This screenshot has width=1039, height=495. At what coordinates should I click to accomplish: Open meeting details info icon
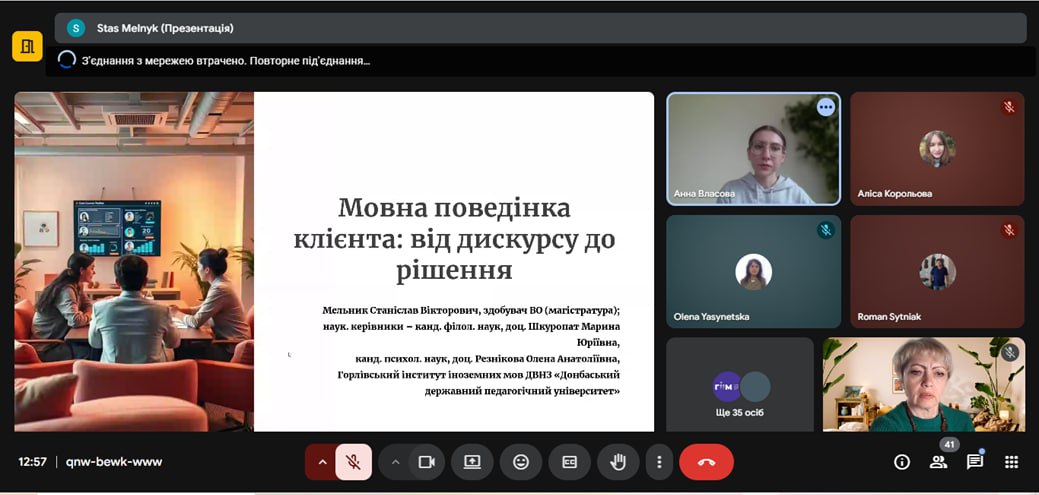(x=901, y=462)
